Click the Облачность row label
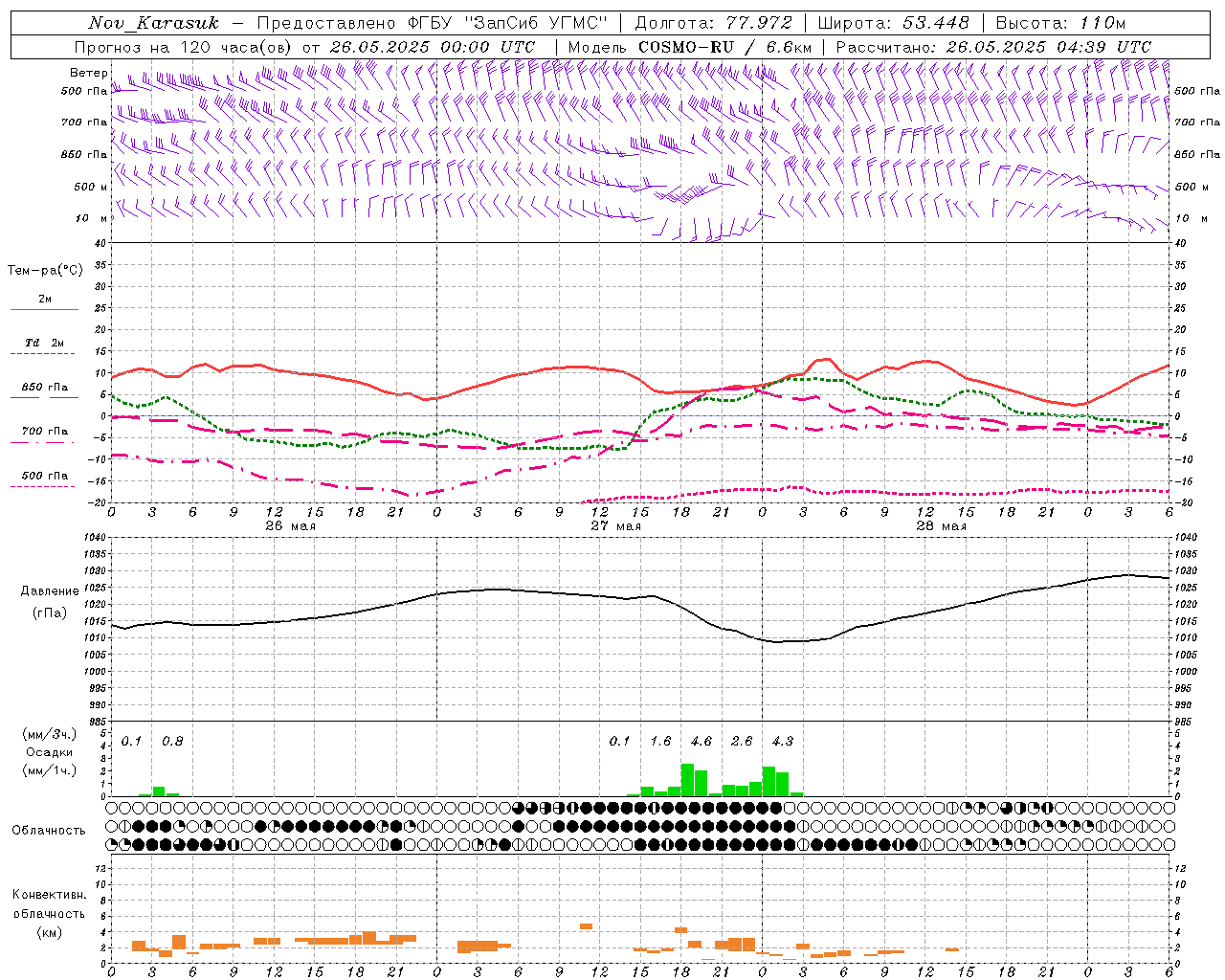This screenshot has width=1225, height=980. (x=49, y=830)
